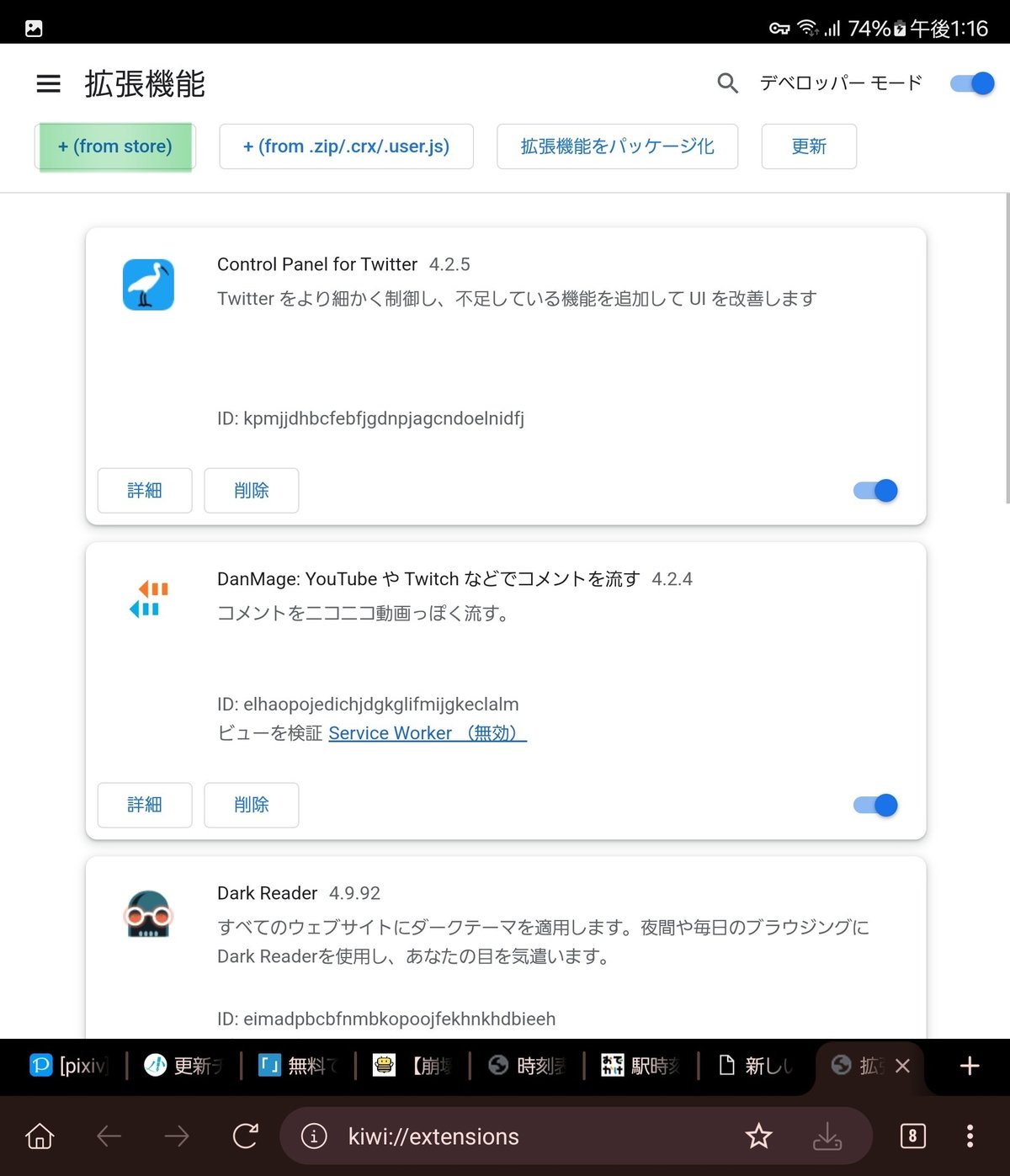Screen dimensions: 1010x1176
Task: Bookmark page with the star icon
Action: [x=758, y=1136]
